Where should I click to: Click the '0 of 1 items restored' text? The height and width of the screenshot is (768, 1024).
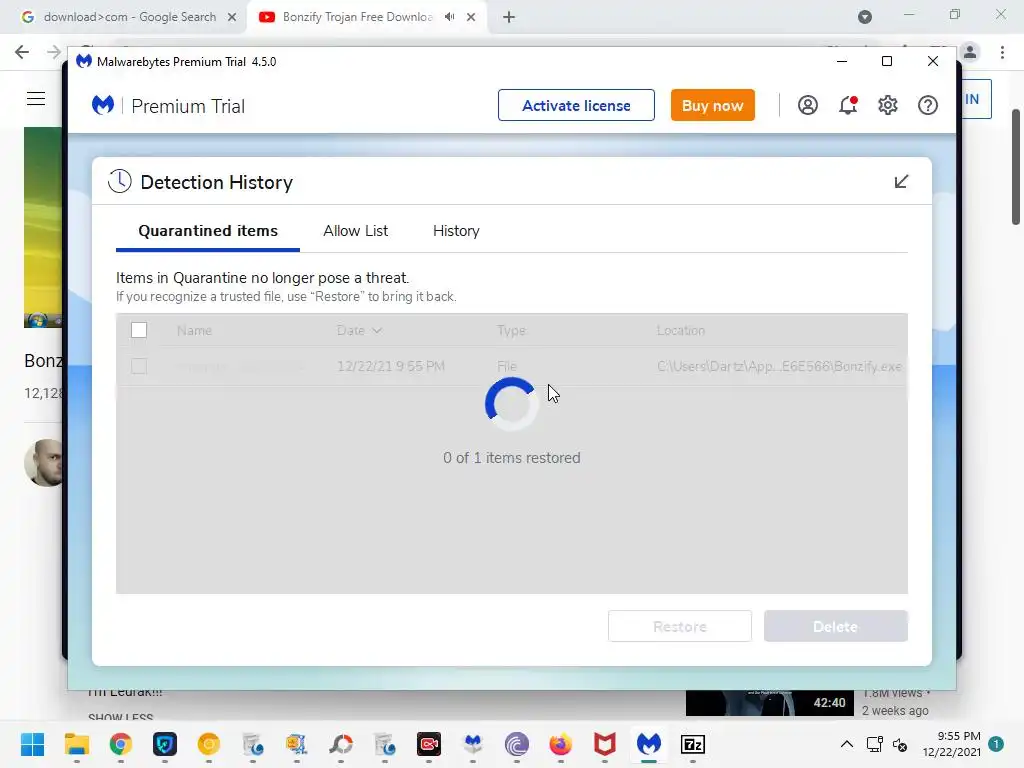click(x=511, y=458)
